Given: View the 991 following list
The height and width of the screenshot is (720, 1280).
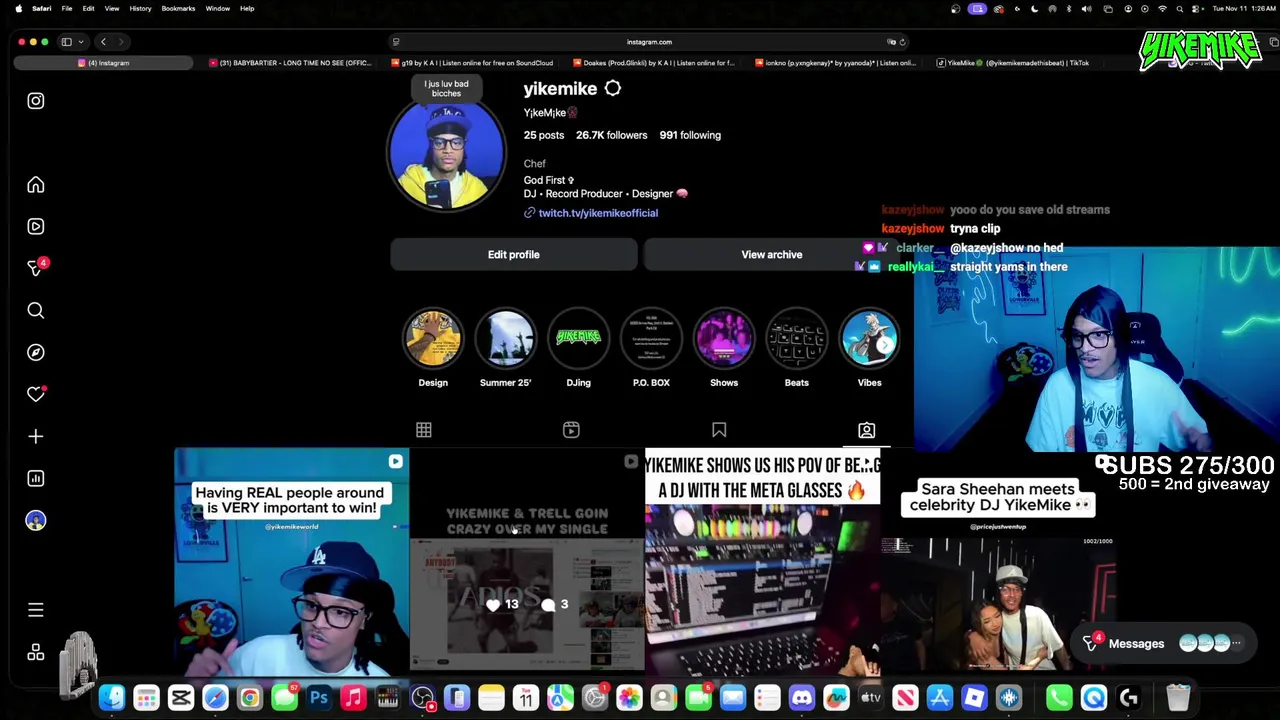Looking at the screenshot, I should 689,135.
